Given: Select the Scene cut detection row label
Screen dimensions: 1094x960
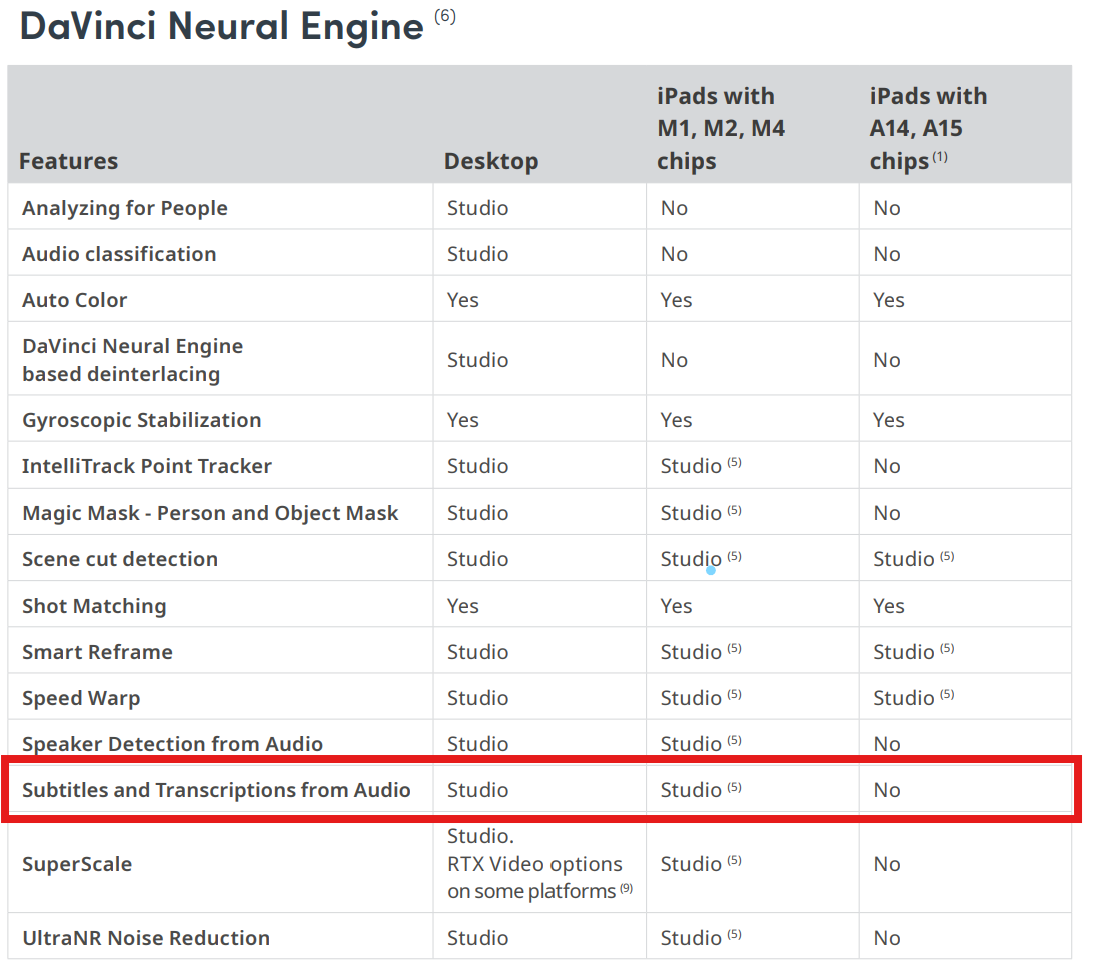Looking at the screenshot, I should (120, 559).
